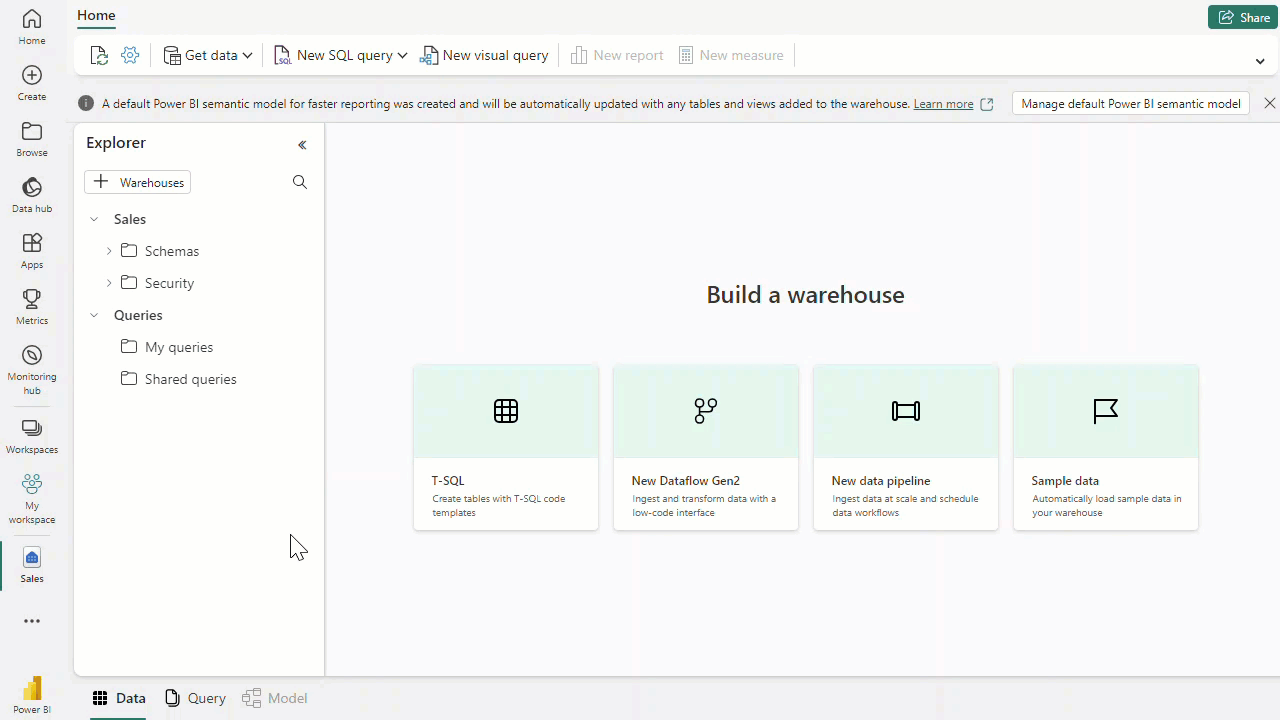Open the settings gear in the toolbar
The height and width of the screenshot is (720, 1280).
130,55
